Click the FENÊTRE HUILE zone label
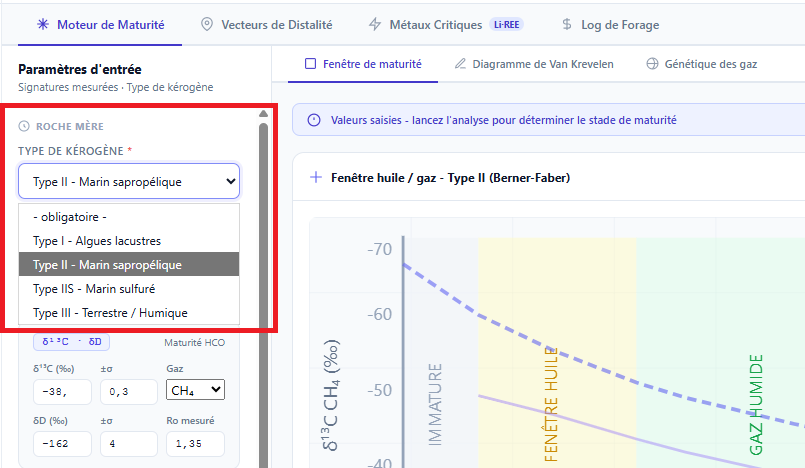Image resolution: width=805 pixels, height=468 pixels. pos(551,404)
